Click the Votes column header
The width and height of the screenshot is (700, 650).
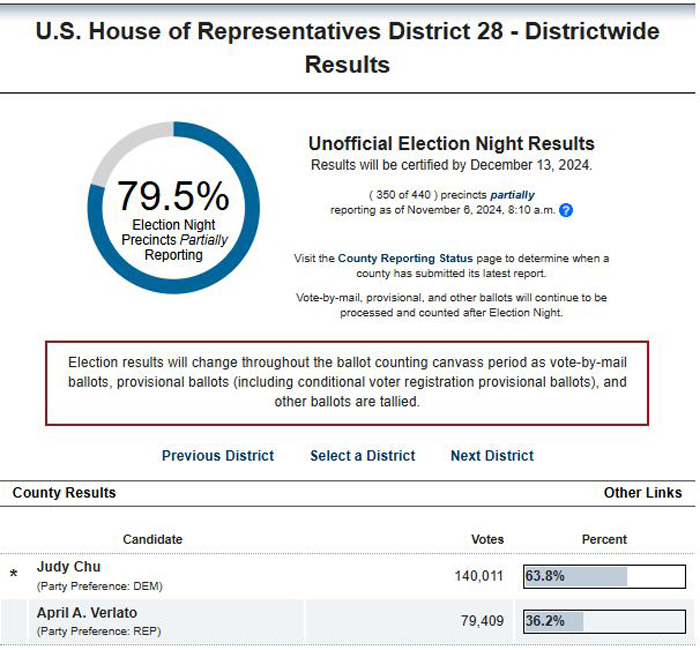488,540
